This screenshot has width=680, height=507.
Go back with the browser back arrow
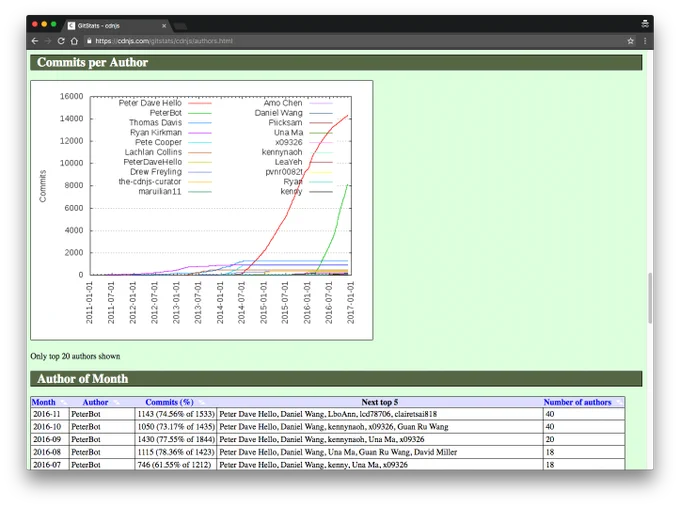pyautogui.click(x=35, y=41)
